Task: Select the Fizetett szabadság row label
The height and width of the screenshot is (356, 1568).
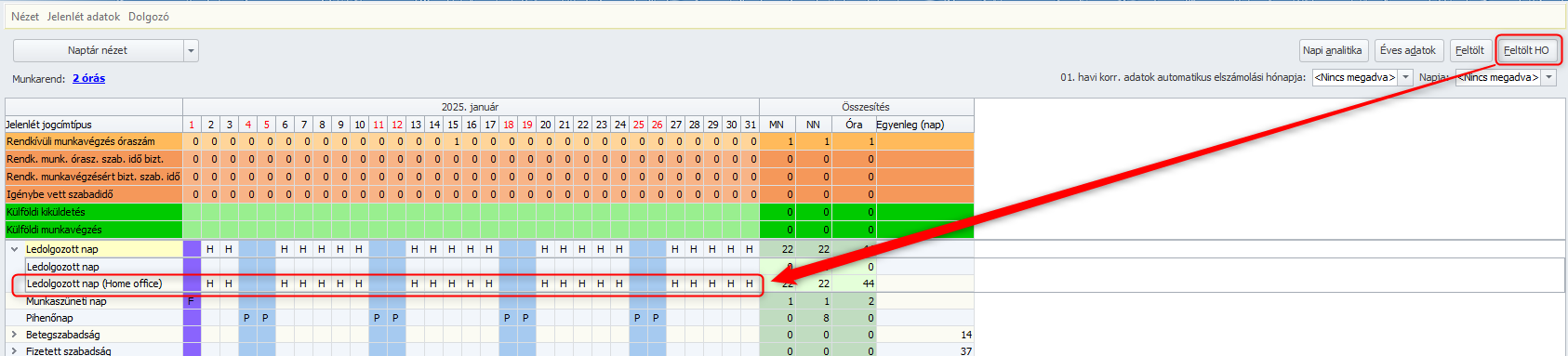Action: 69,351
